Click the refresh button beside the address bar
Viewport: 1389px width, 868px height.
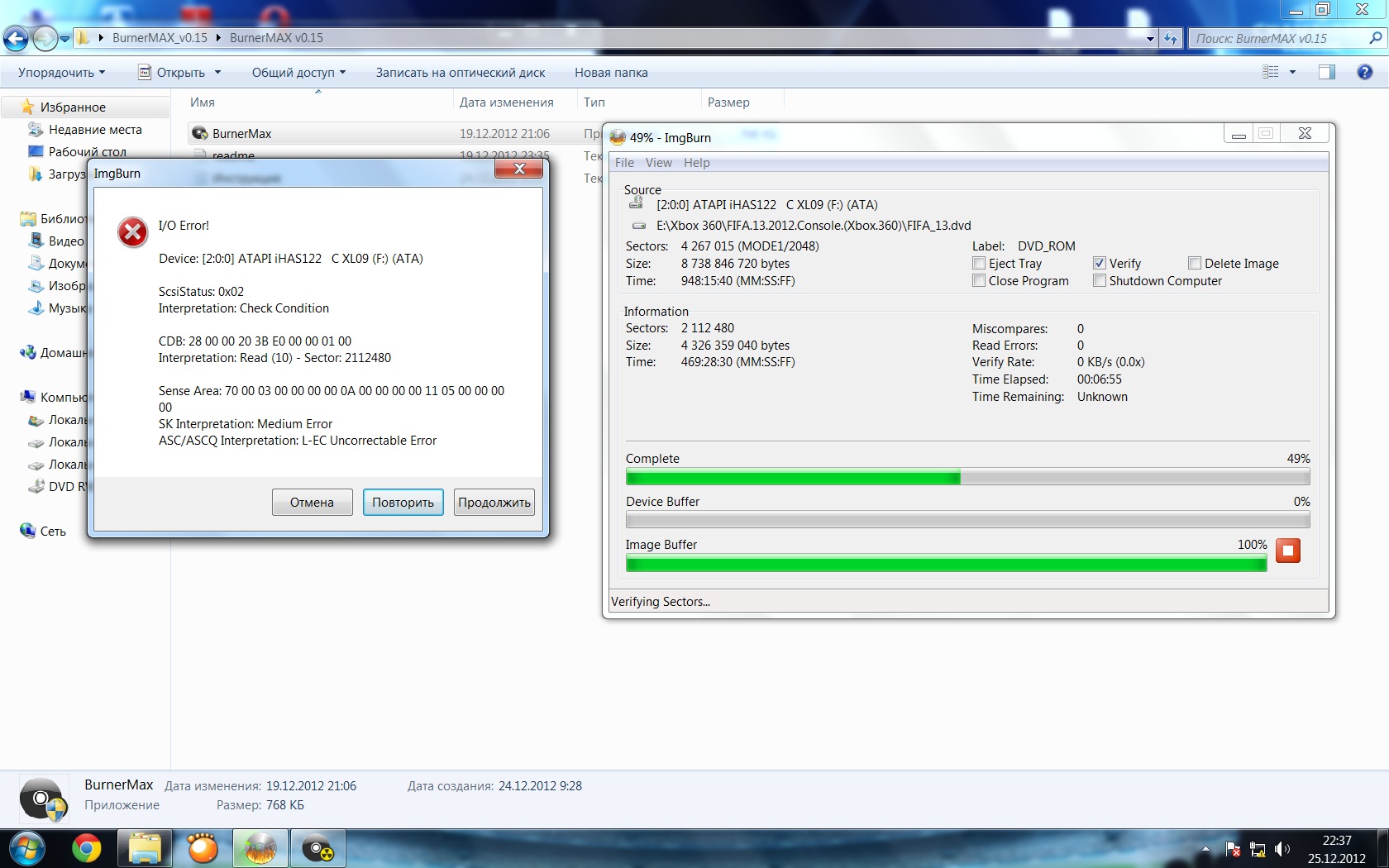click(1171, 38)
